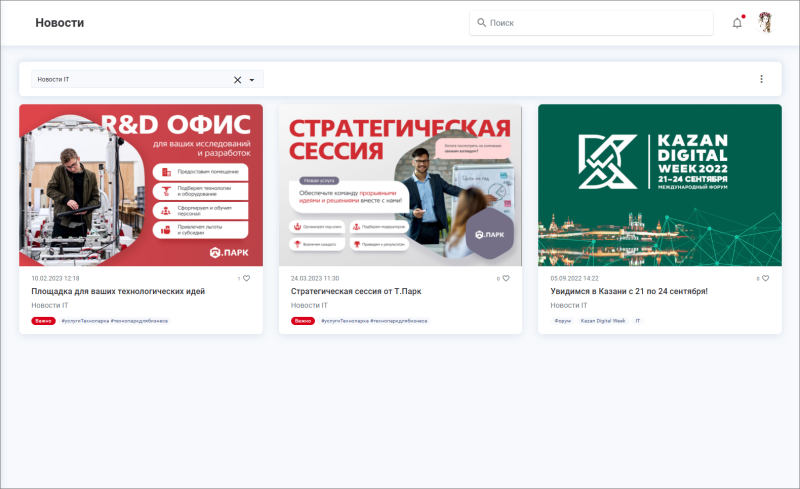This screenshot has height=489, width=800.
Task: Click Важно tag on Стратегическая сессия post
Action: [303, 321]
